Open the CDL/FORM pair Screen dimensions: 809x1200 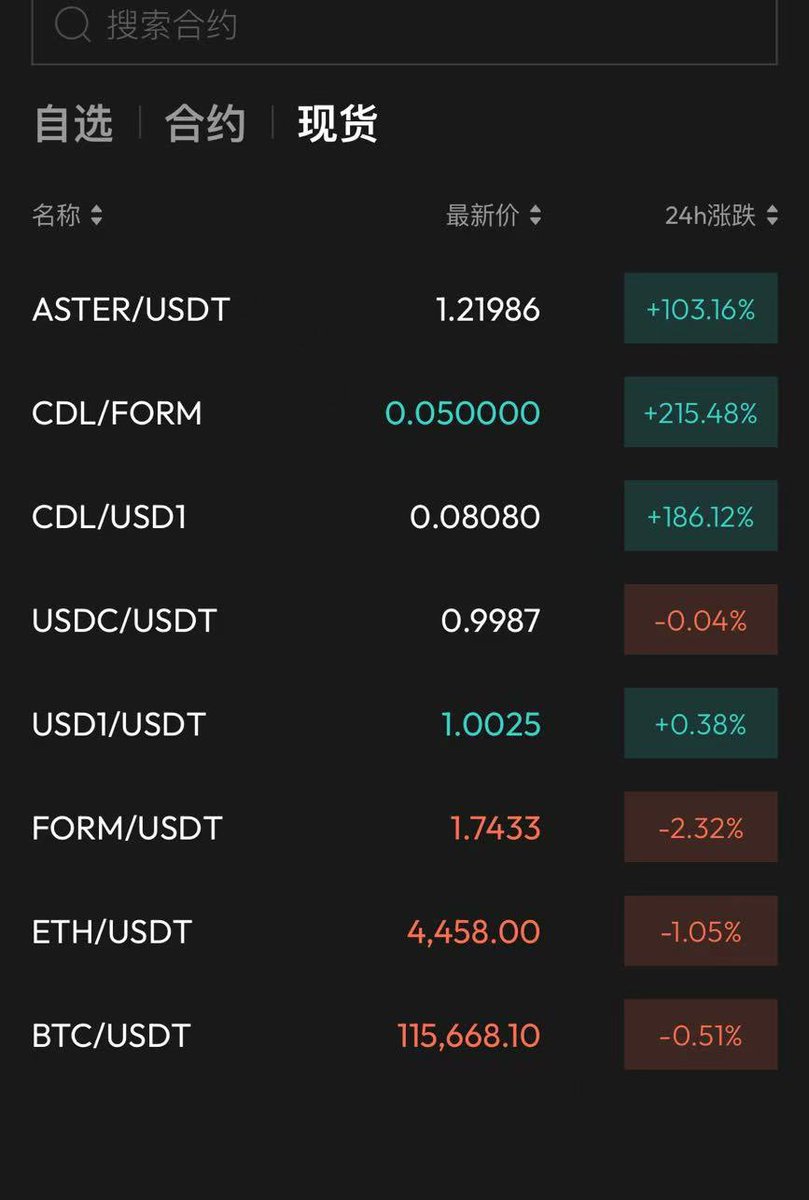click(x=117, y=413)
